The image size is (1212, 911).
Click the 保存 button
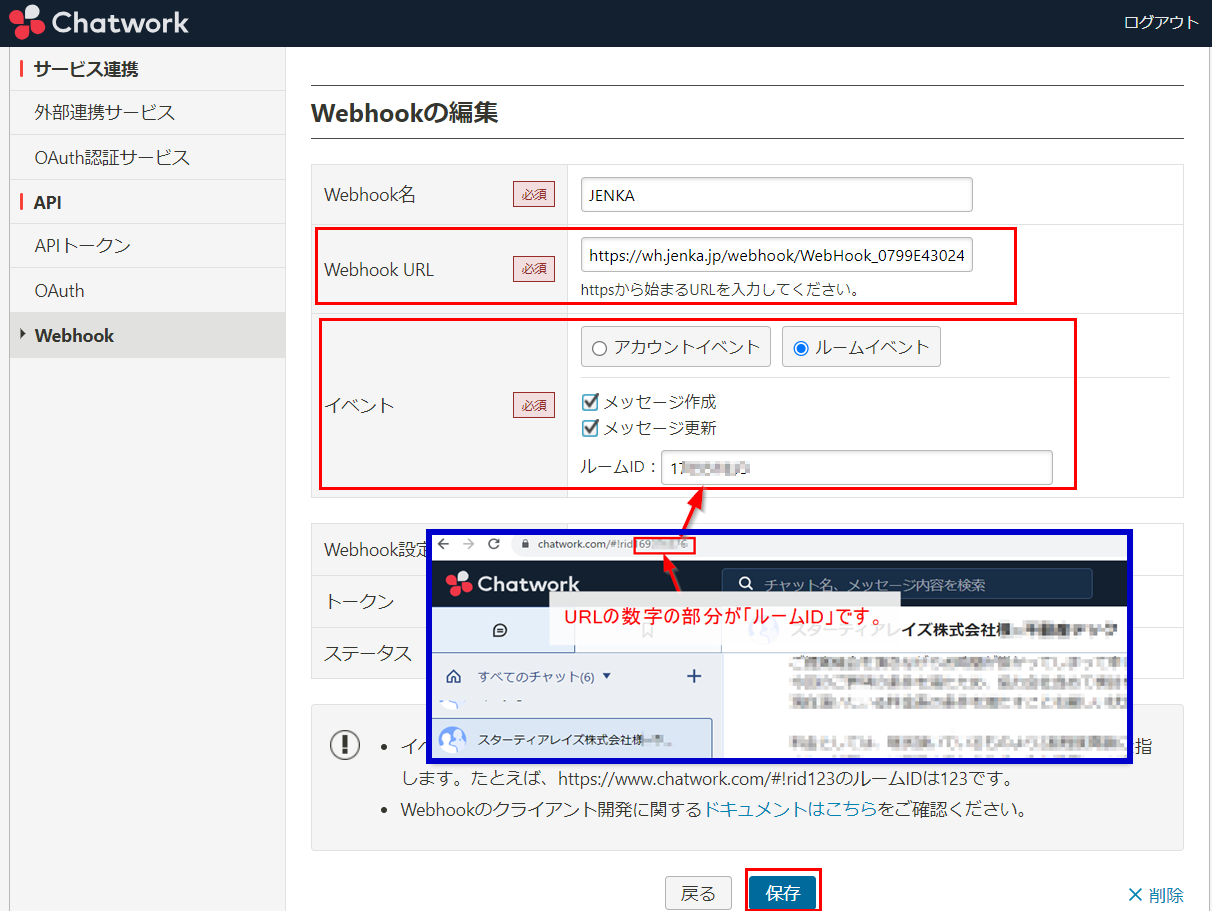(x=783, y=893)
